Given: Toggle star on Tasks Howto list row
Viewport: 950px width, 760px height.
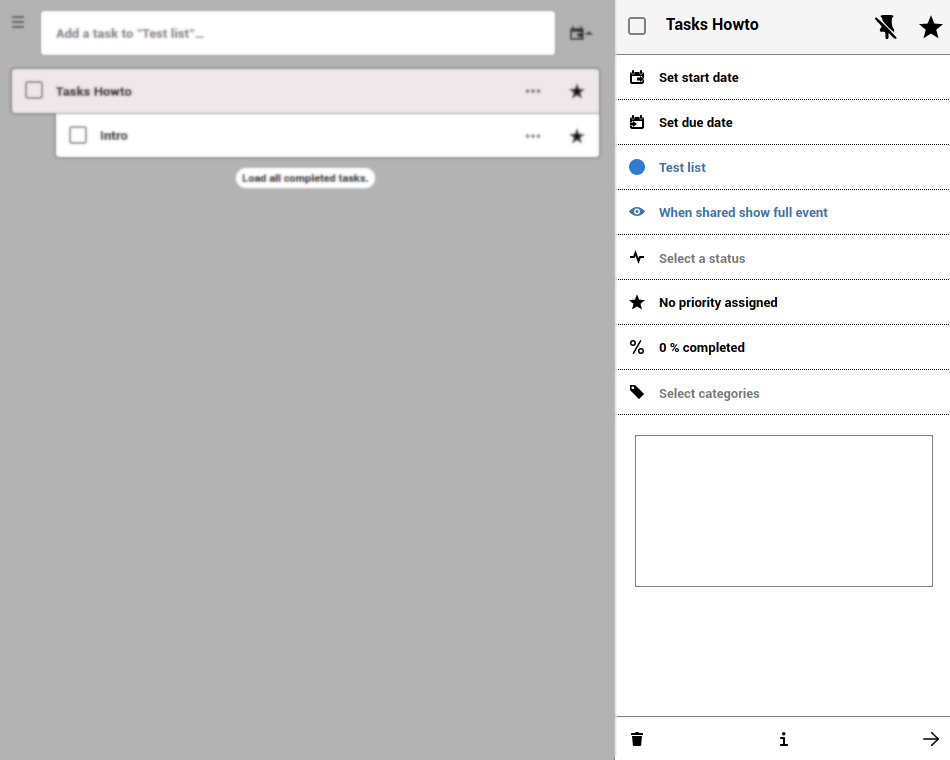Looking at the screenshot, I should [x=577, y=92].
